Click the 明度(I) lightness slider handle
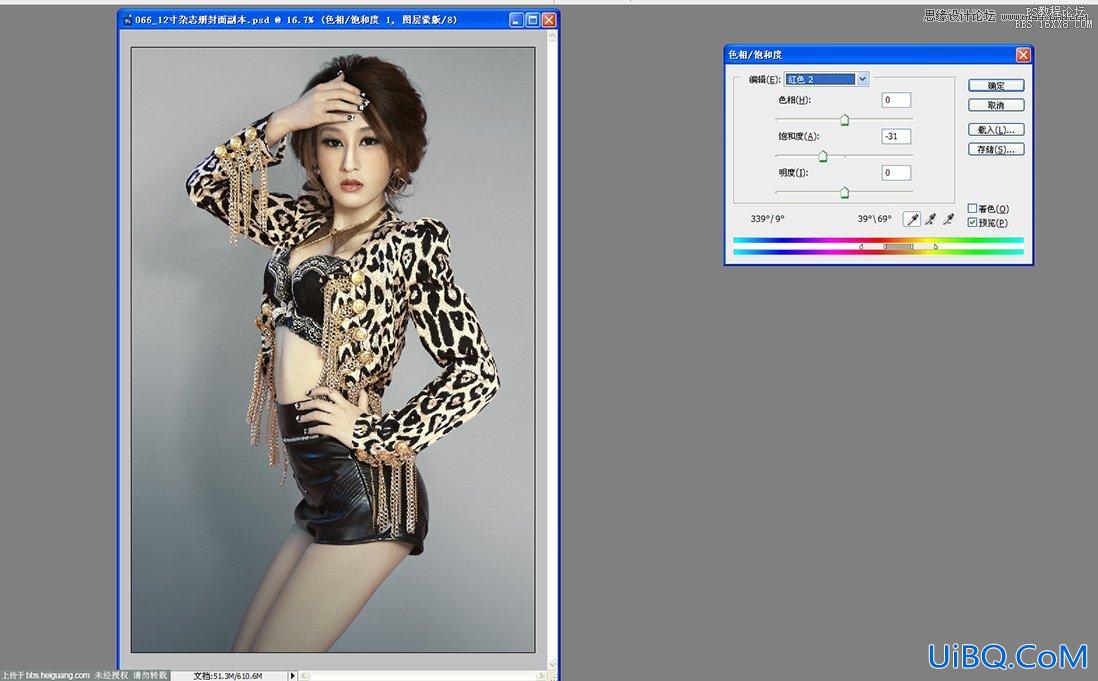 click(x=845, y=192)
